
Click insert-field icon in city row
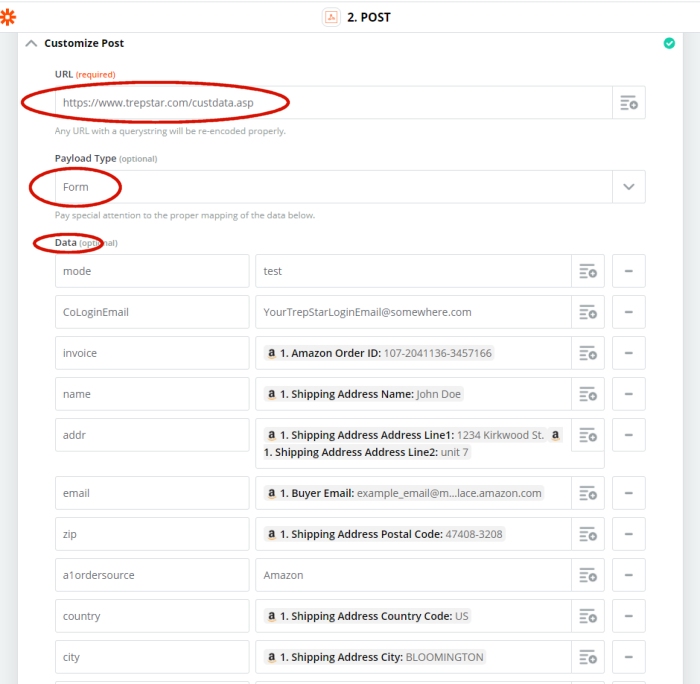(x=588, y=657)
